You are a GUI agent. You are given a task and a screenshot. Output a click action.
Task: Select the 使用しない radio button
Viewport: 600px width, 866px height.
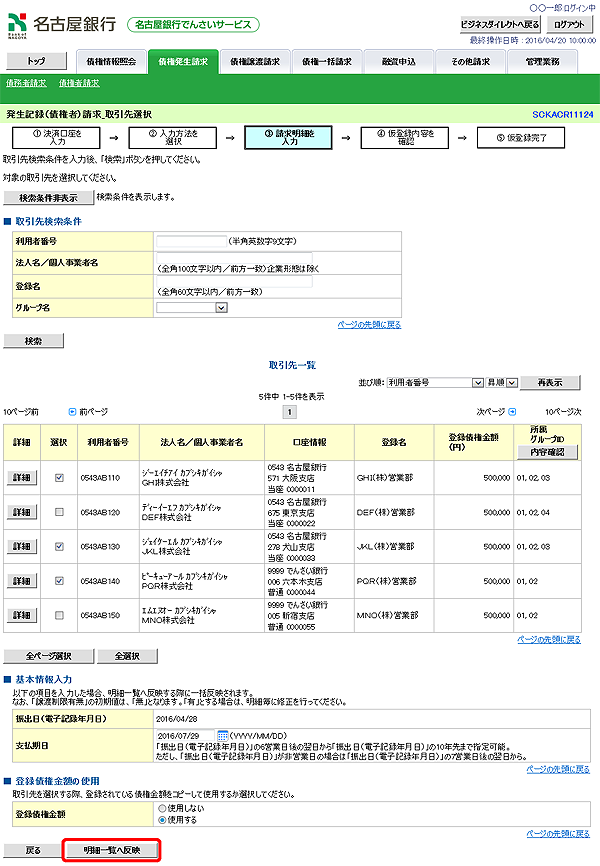[x=162, y=808]
